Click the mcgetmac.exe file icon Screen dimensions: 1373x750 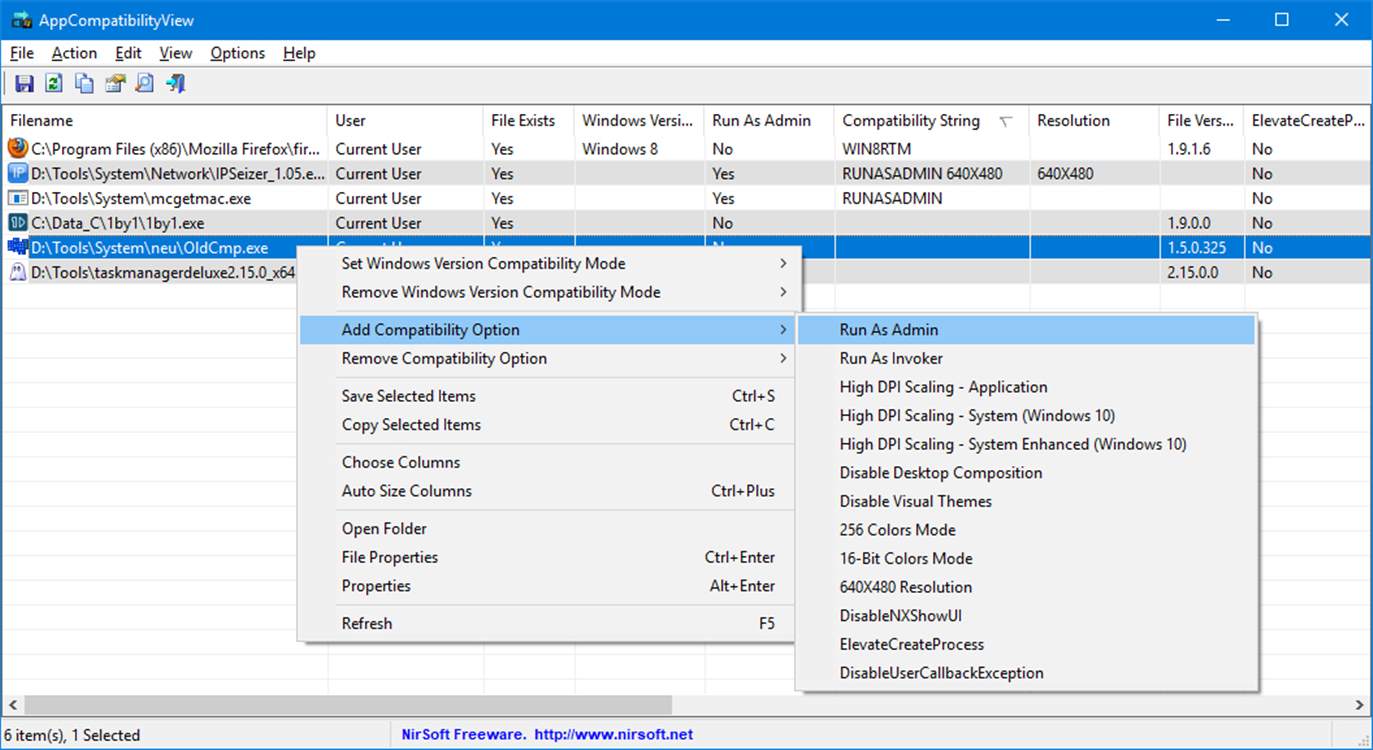click(17, 198)
